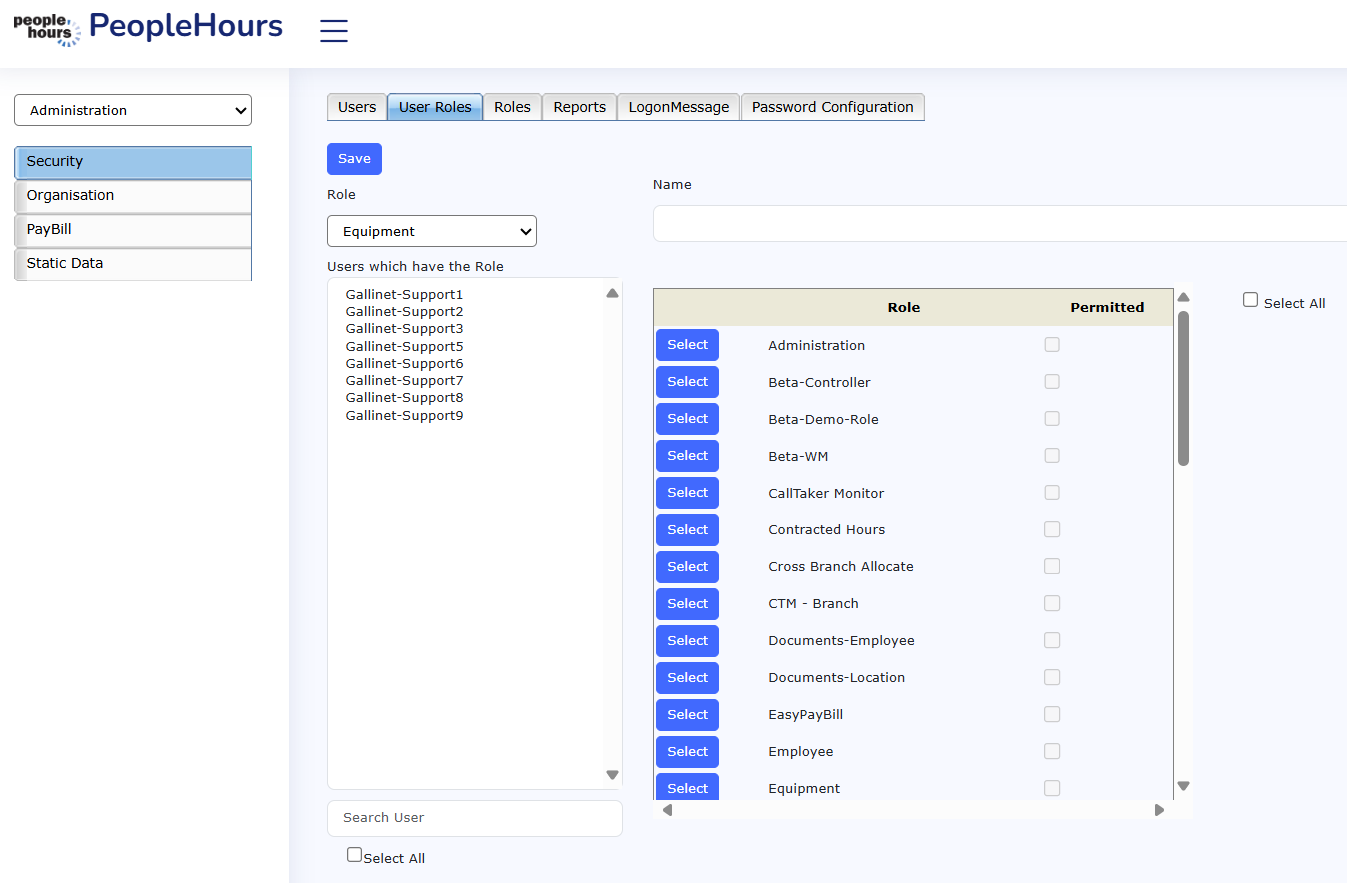Go to the Reports tab
Viewport: 1347px width, 883px height.
click(579, 107)
